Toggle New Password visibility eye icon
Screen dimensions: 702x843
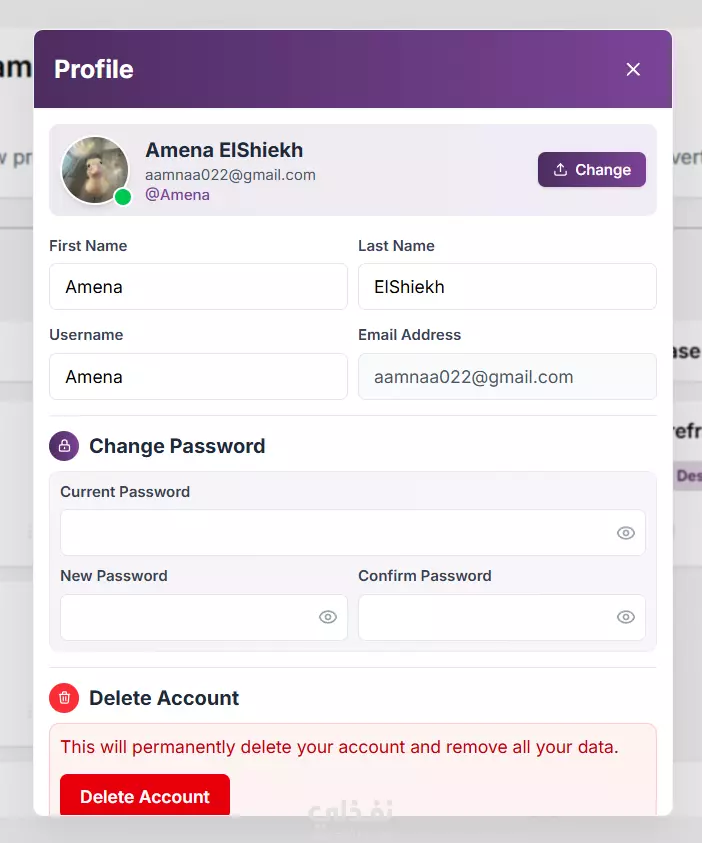(x=328, y=617)
